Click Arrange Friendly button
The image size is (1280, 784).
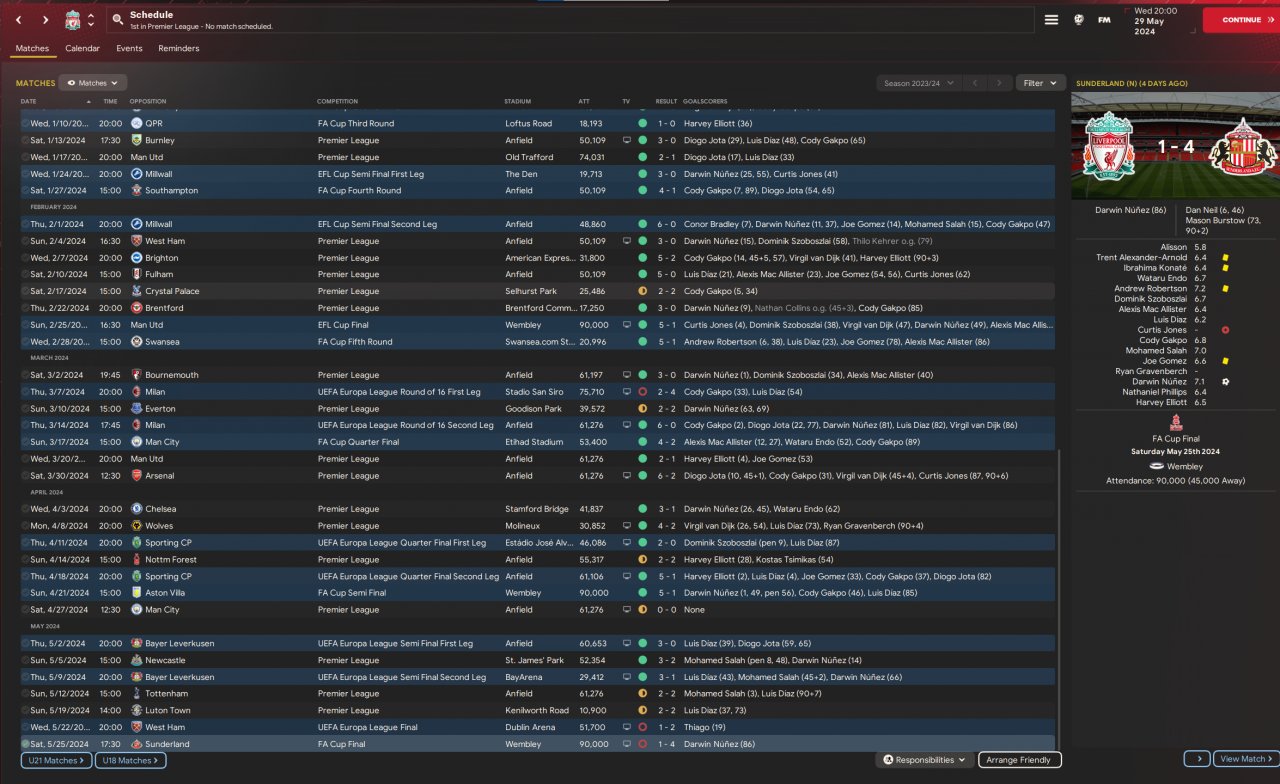pos(1019,760)
